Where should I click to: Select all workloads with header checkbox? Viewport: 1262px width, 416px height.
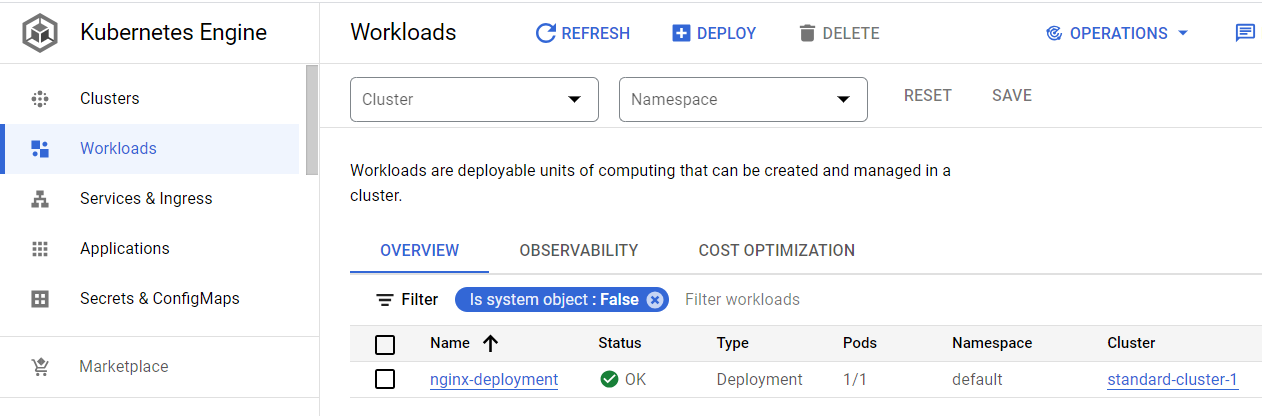point(385,345)
